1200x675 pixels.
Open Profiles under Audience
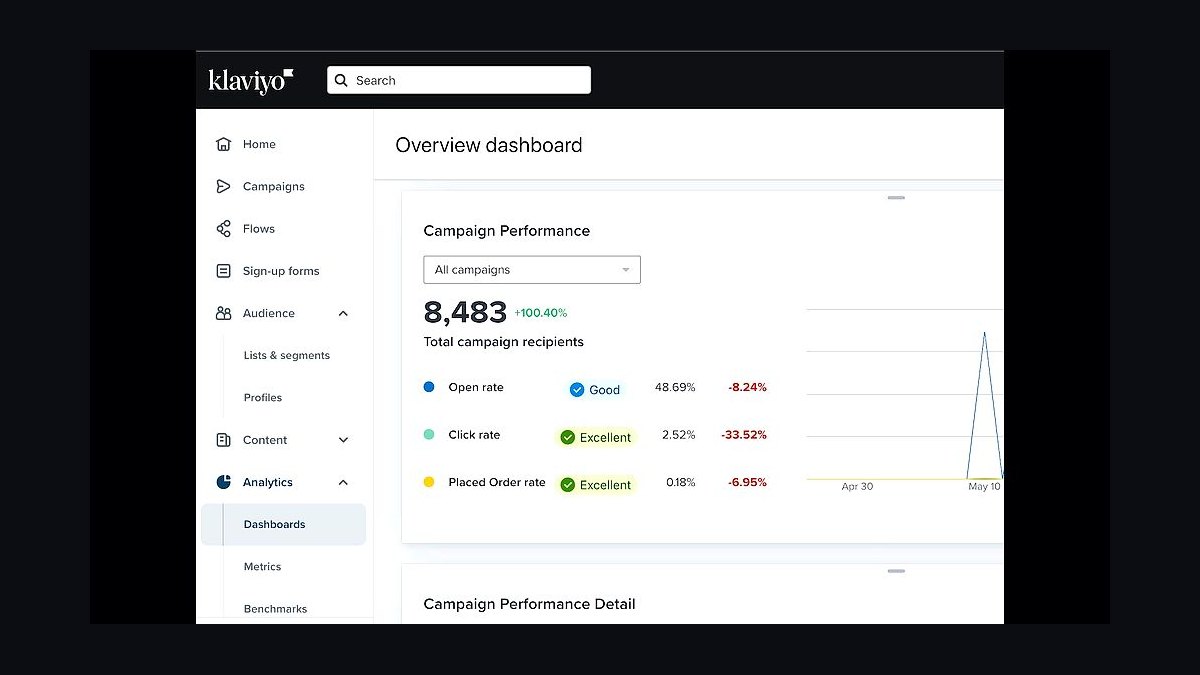coord(263,397)
